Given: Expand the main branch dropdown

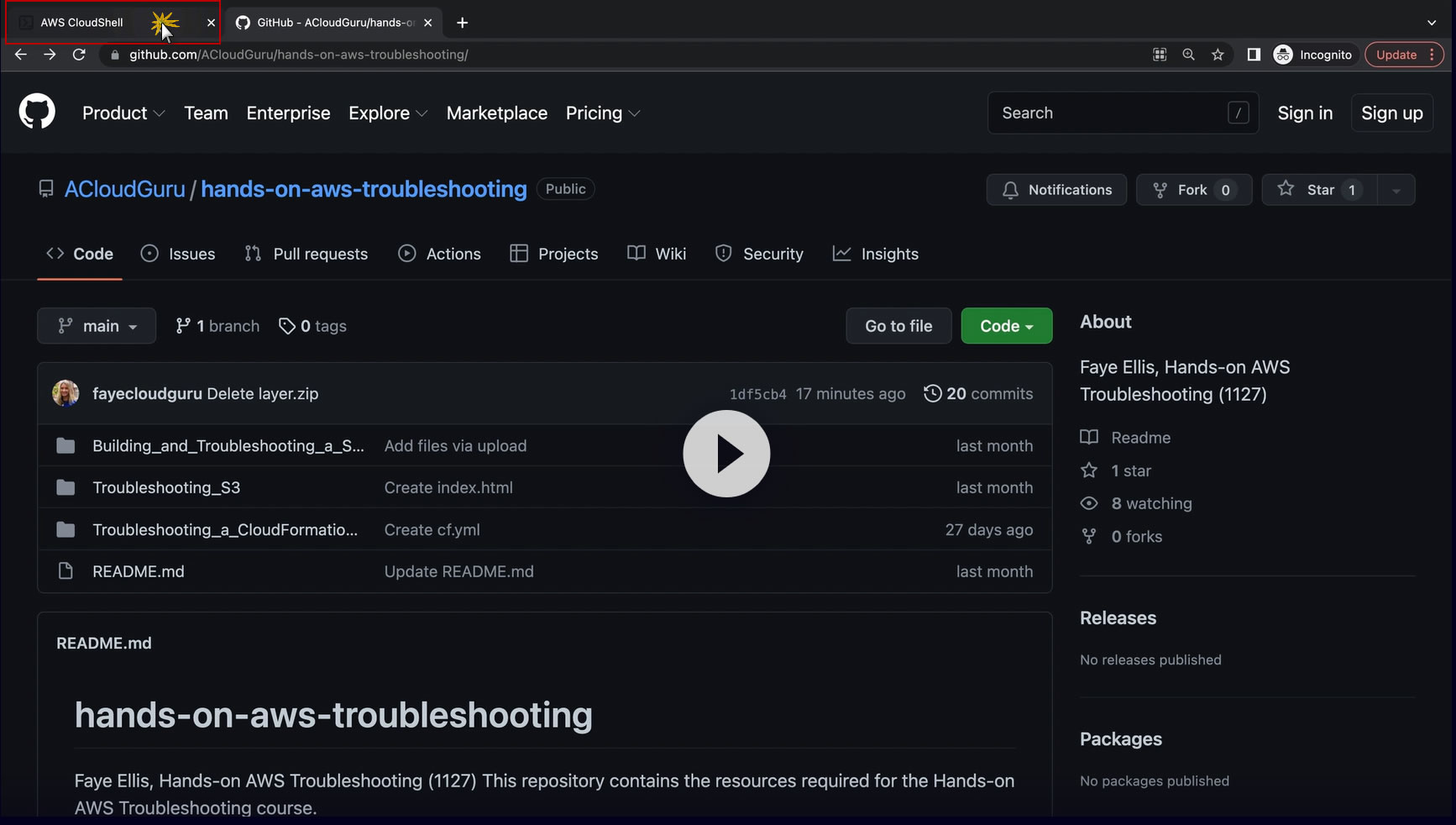Looking at the screenshot, I should (97, 326).
